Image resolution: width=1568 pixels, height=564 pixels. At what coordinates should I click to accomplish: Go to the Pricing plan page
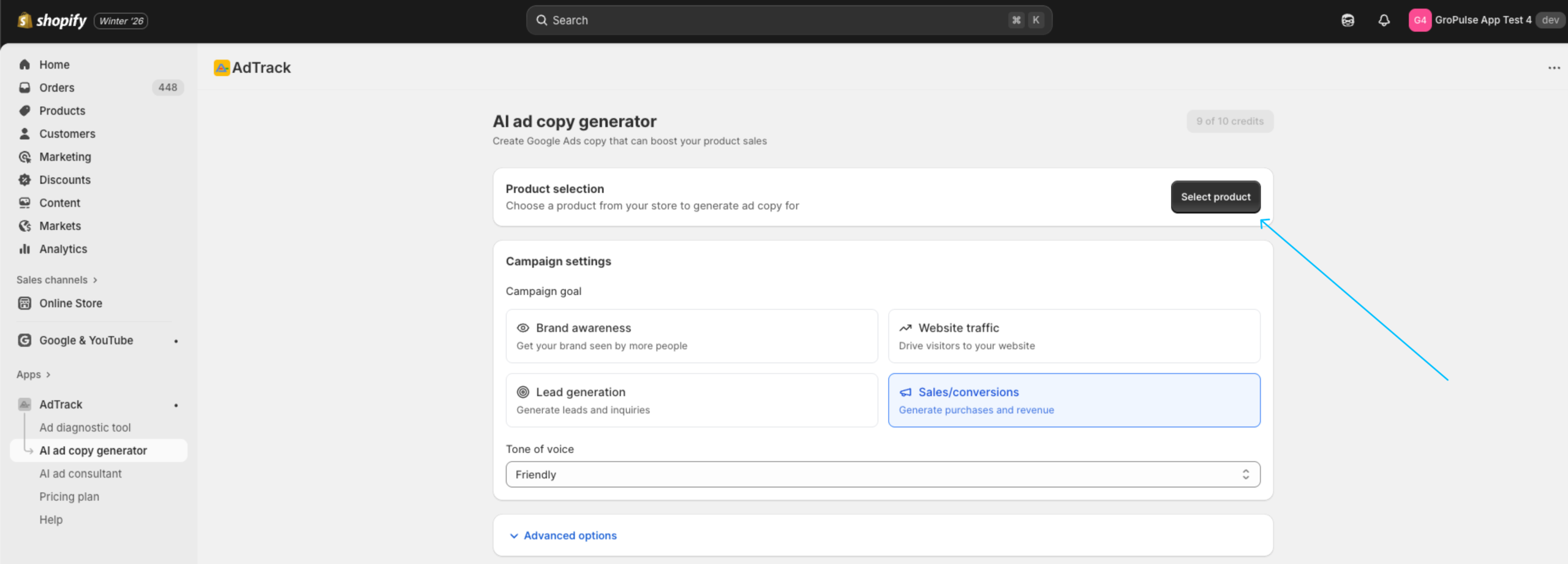pyautogui.click(x=69, y=497)
